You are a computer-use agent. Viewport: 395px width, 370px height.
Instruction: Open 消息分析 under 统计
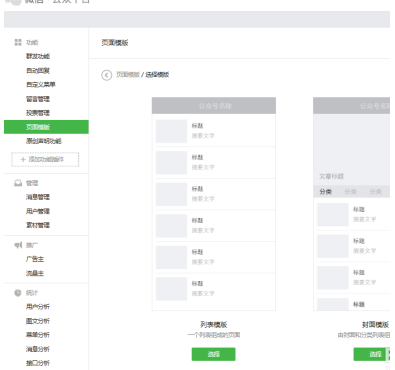point(38,349)
